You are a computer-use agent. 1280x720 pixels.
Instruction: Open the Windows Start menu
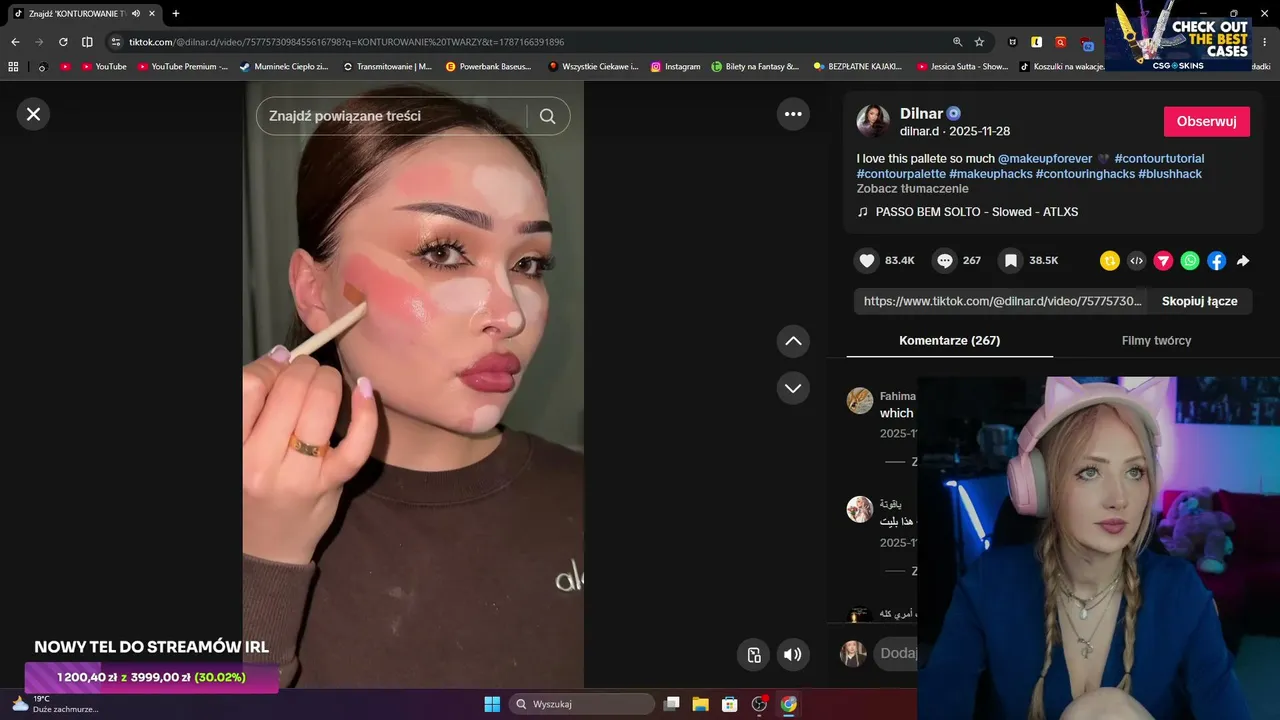point(492,704)
